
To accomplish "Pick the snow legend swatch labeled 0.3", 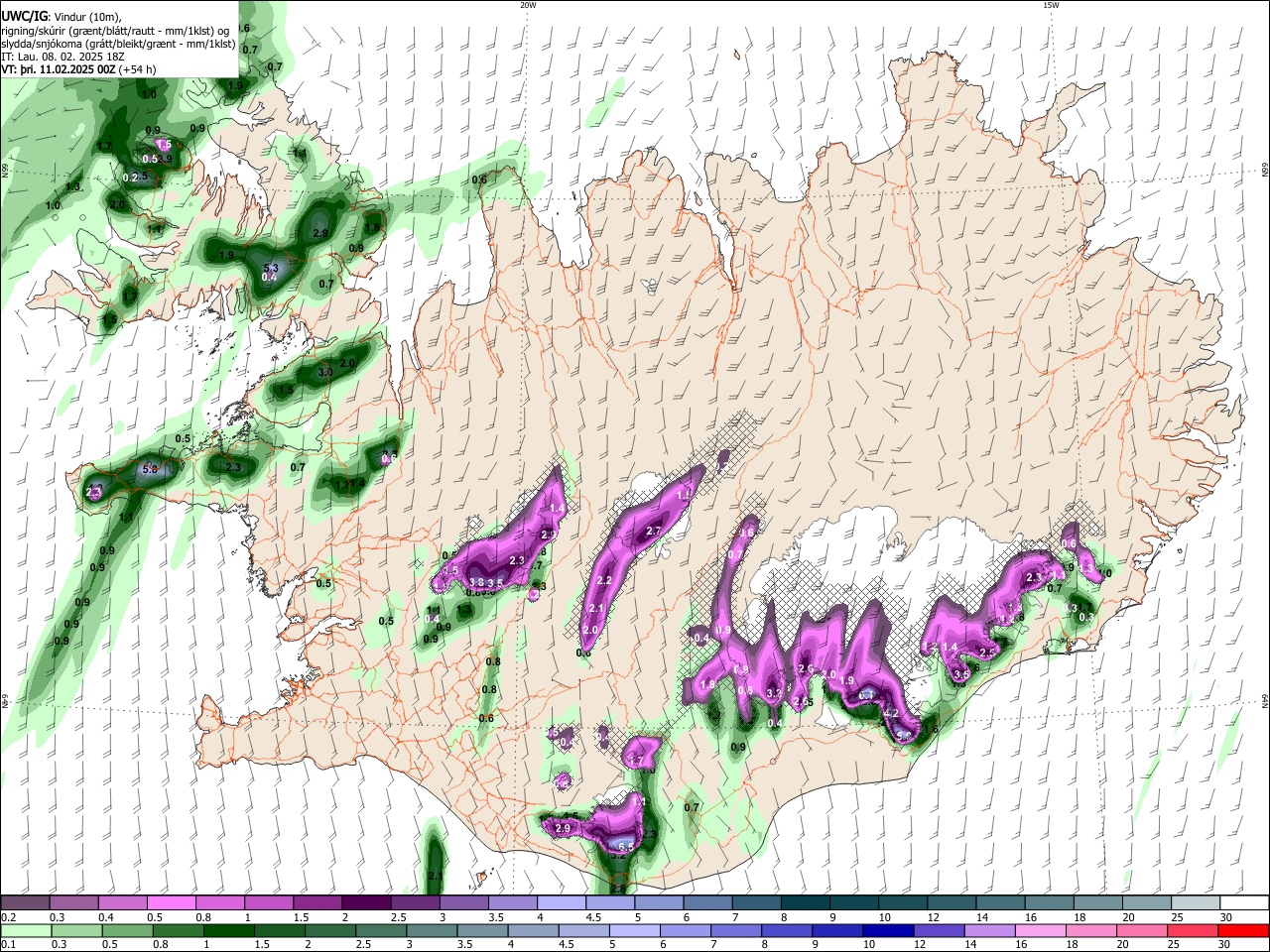I will (x=73, y=903).
